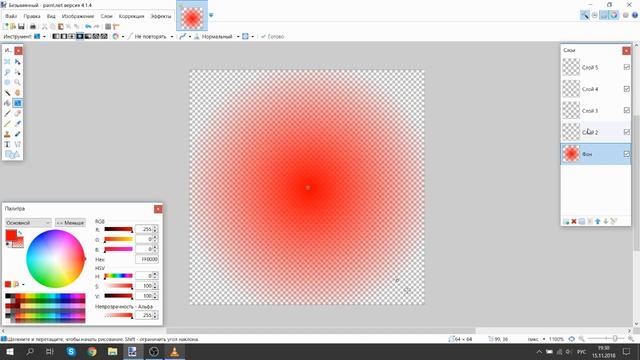The image size is (640, 360).
Task: Click the open image thumbnail tab
Action: coord(192,16)
